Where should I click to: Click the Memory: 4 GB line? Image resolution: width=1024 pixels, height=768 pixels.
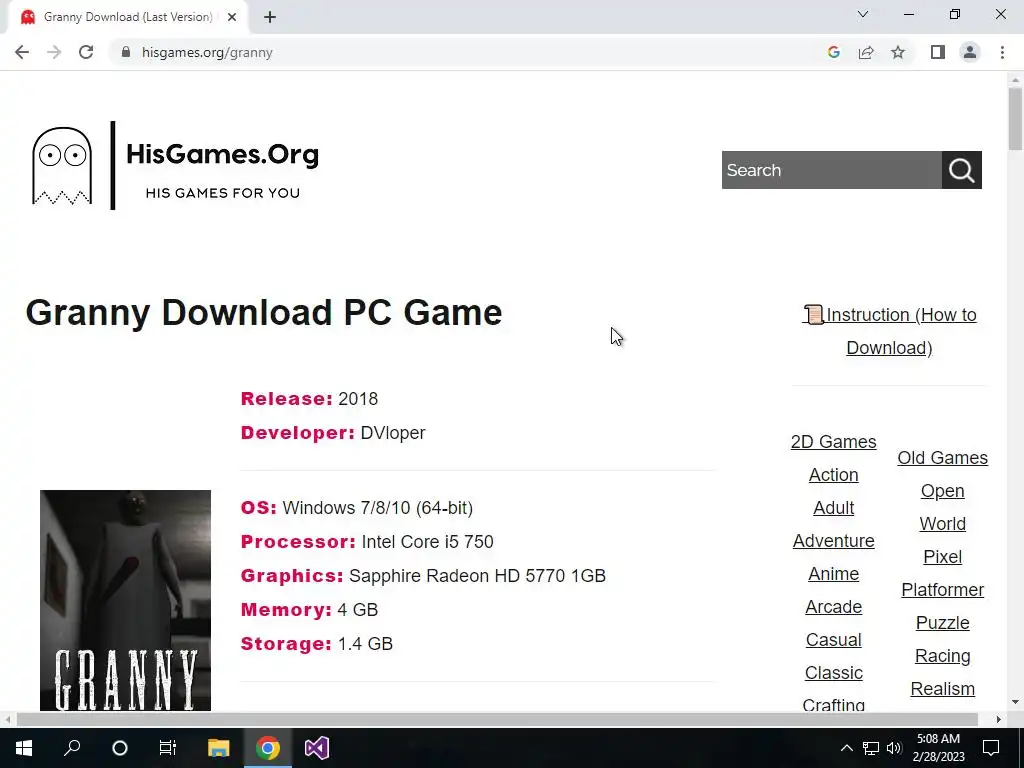click(309, 609)
